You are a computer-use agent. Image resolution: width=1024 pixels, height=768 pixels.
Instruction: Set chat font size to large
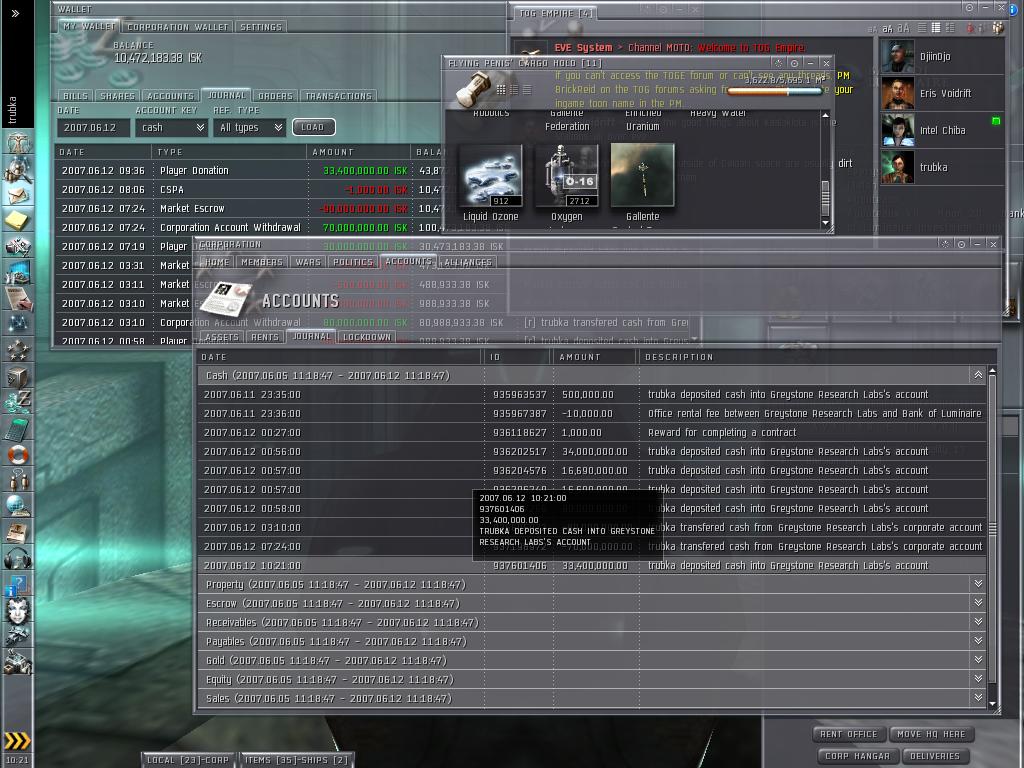pyautogui.click(x=903, y=28)
